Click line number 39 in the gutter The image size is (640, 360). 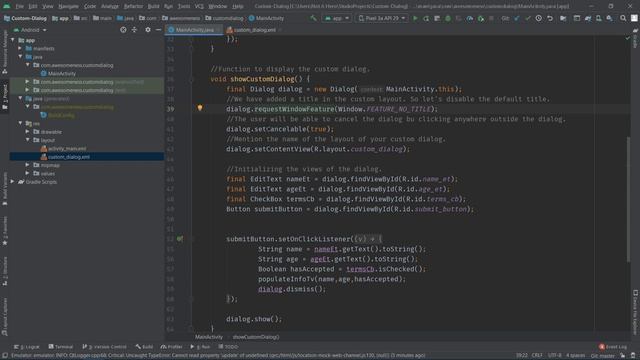171,109
